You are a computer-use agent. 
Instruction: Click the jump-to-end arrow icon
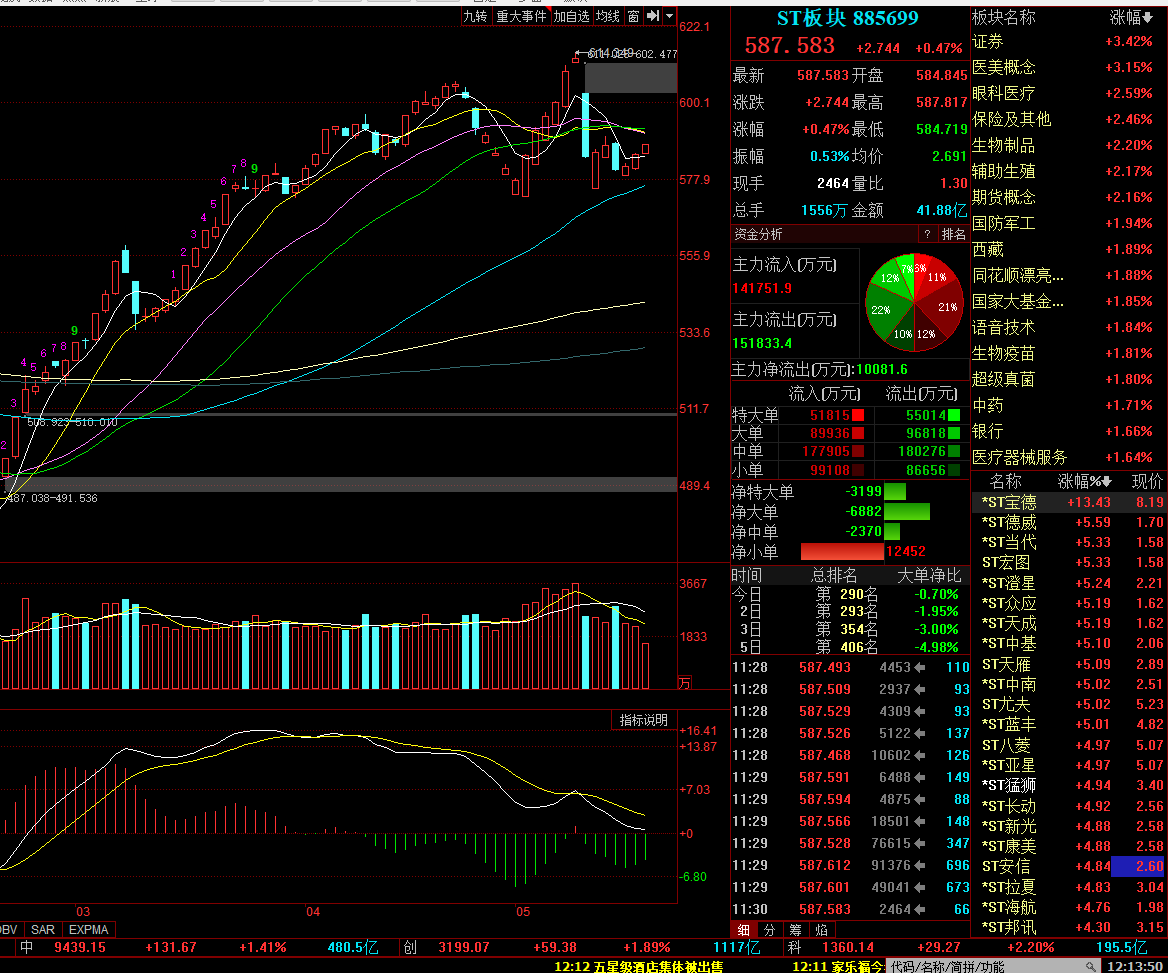(653, 16)
